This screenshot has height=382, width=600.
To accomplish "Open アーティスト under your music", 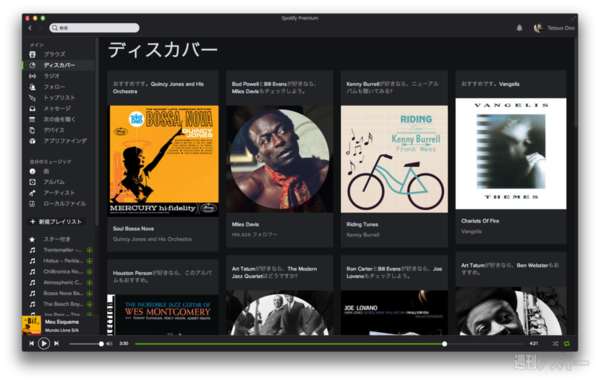I will 59,193.
